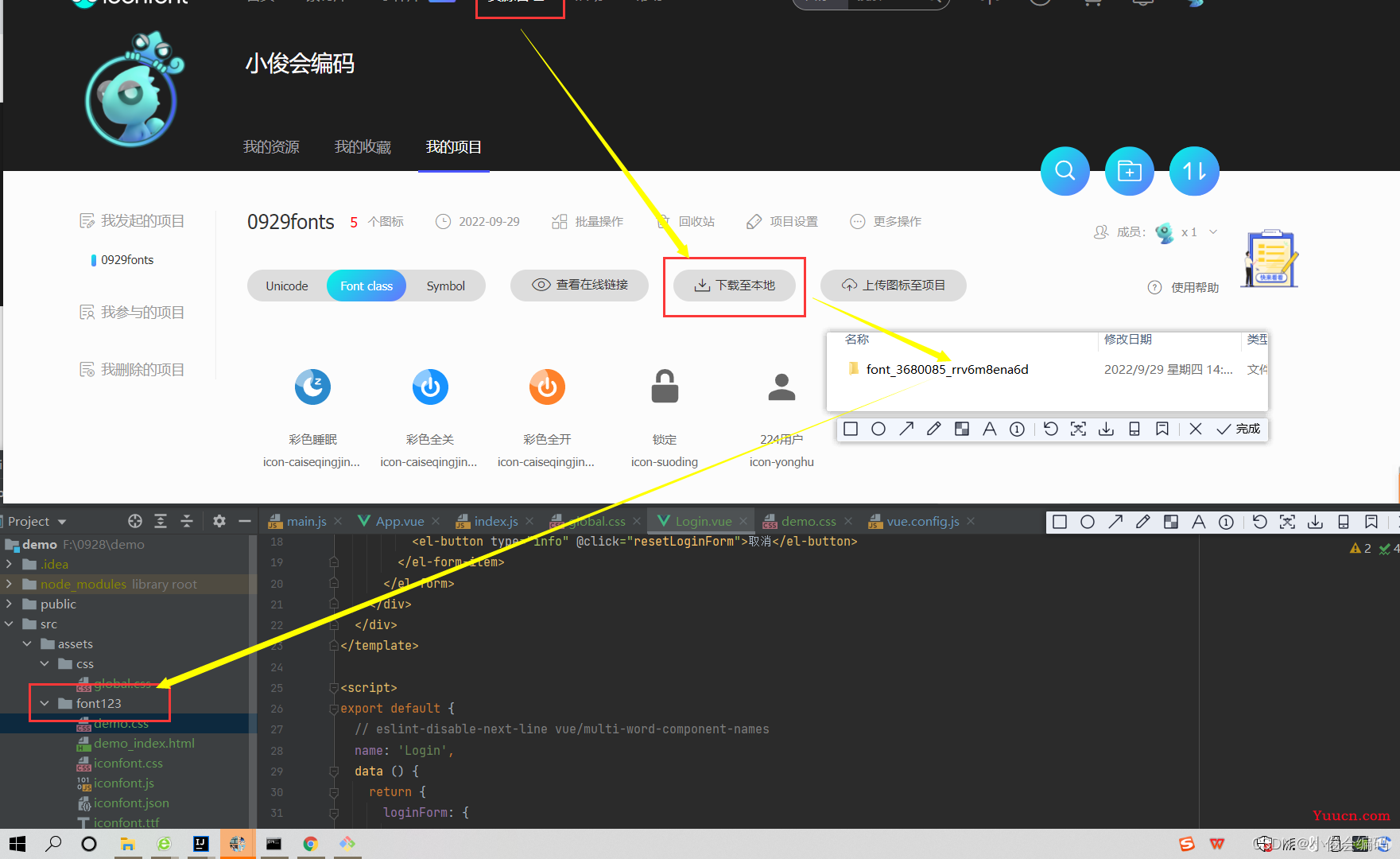
Task: Switch icon format to Unicode
Action: point(287,286)
